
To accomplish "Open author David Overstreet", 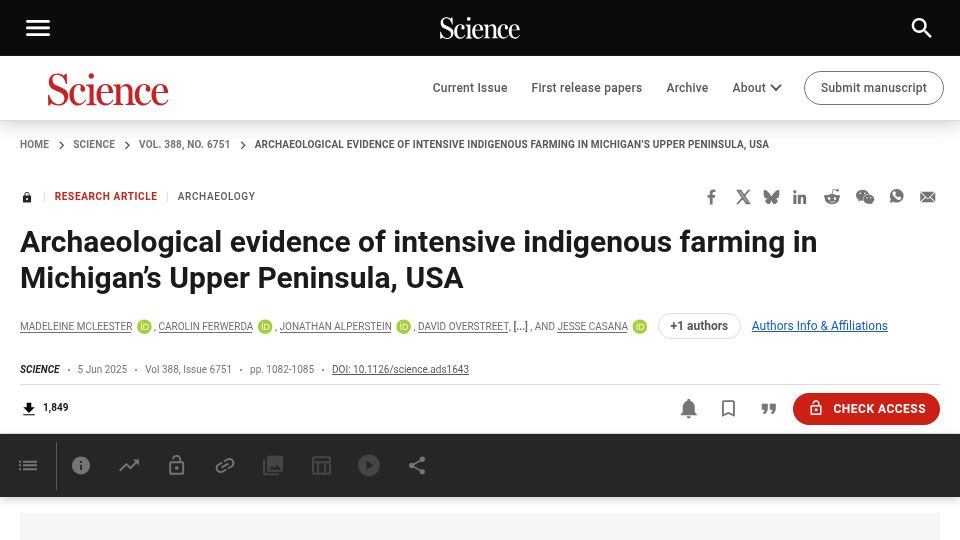I will point(463,326).
